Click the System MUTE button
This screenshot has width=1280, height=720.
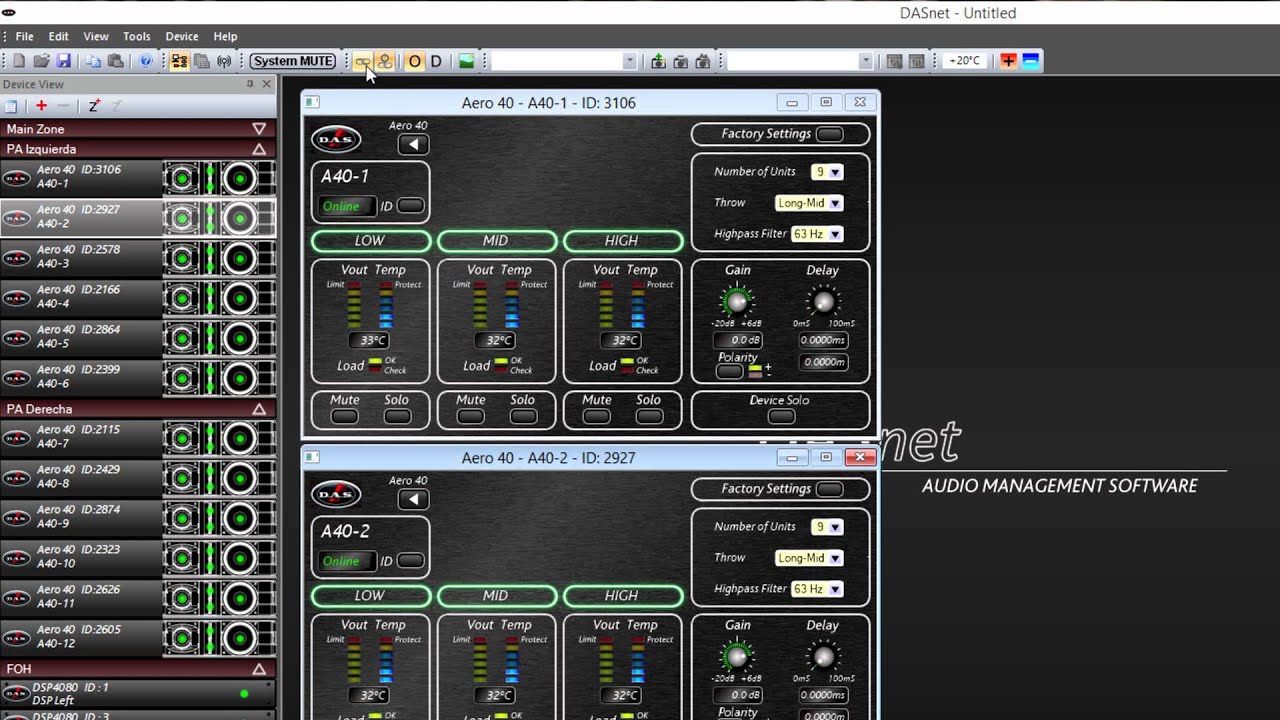[293, 61]
